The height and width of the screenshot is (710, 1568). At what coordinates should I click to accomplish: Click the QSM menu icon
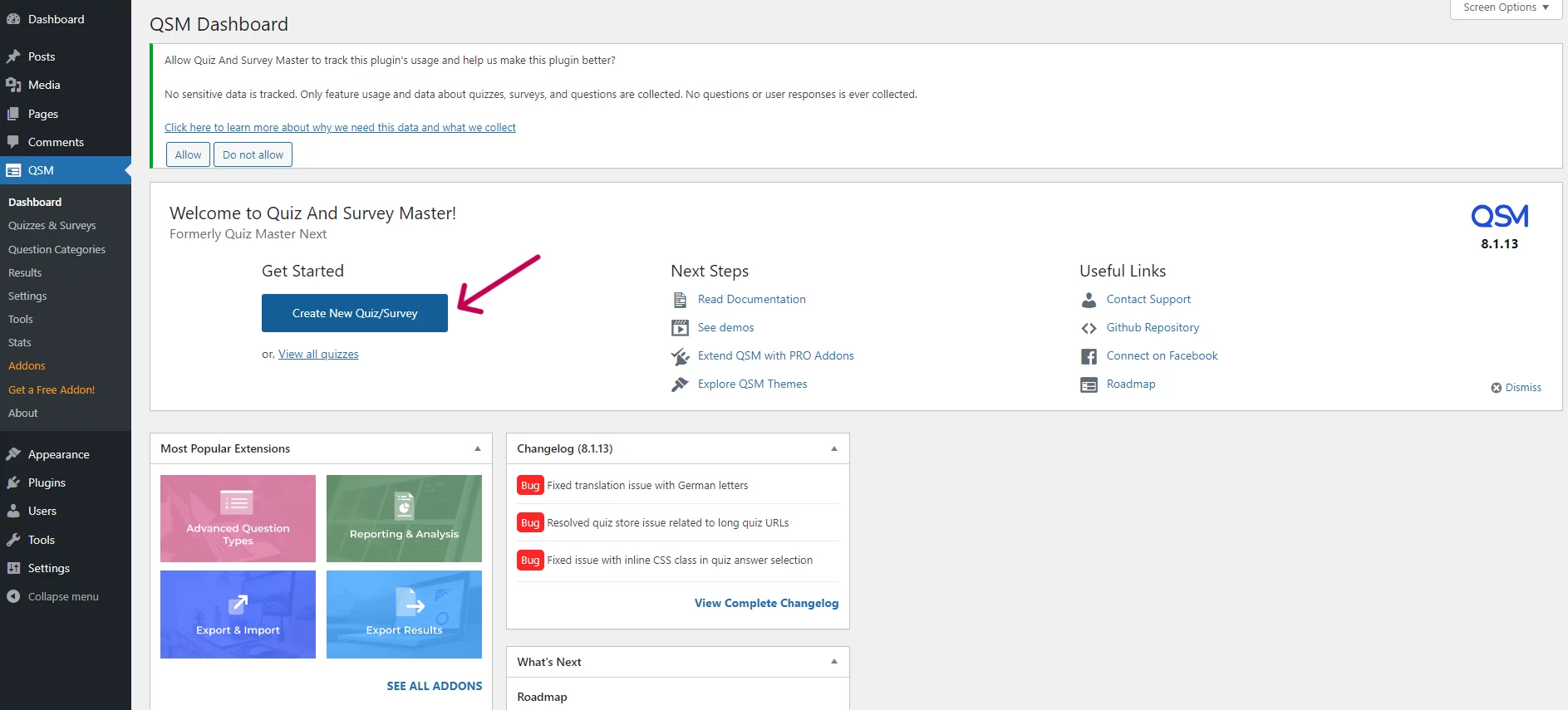click(13, 170)
